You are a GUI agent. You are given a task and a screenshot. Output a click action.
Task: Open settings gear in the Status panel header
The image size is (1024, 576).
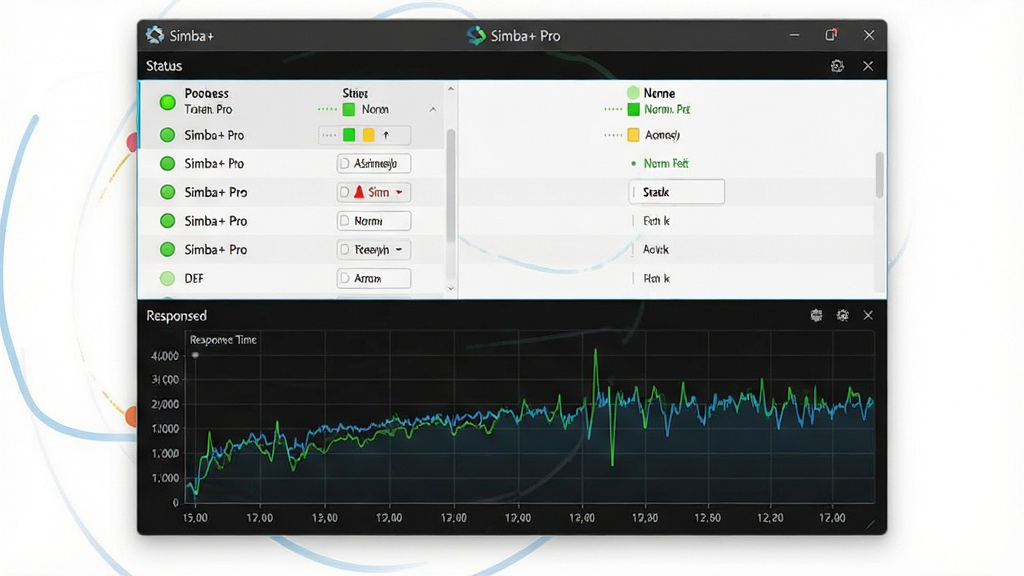pyautogui.click(x=837, y=66)
